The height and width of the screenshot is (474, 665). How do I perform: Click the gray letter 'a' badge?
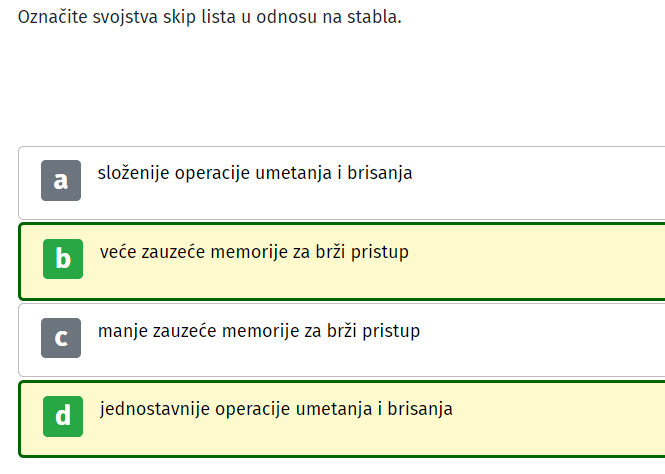point(61,180)
